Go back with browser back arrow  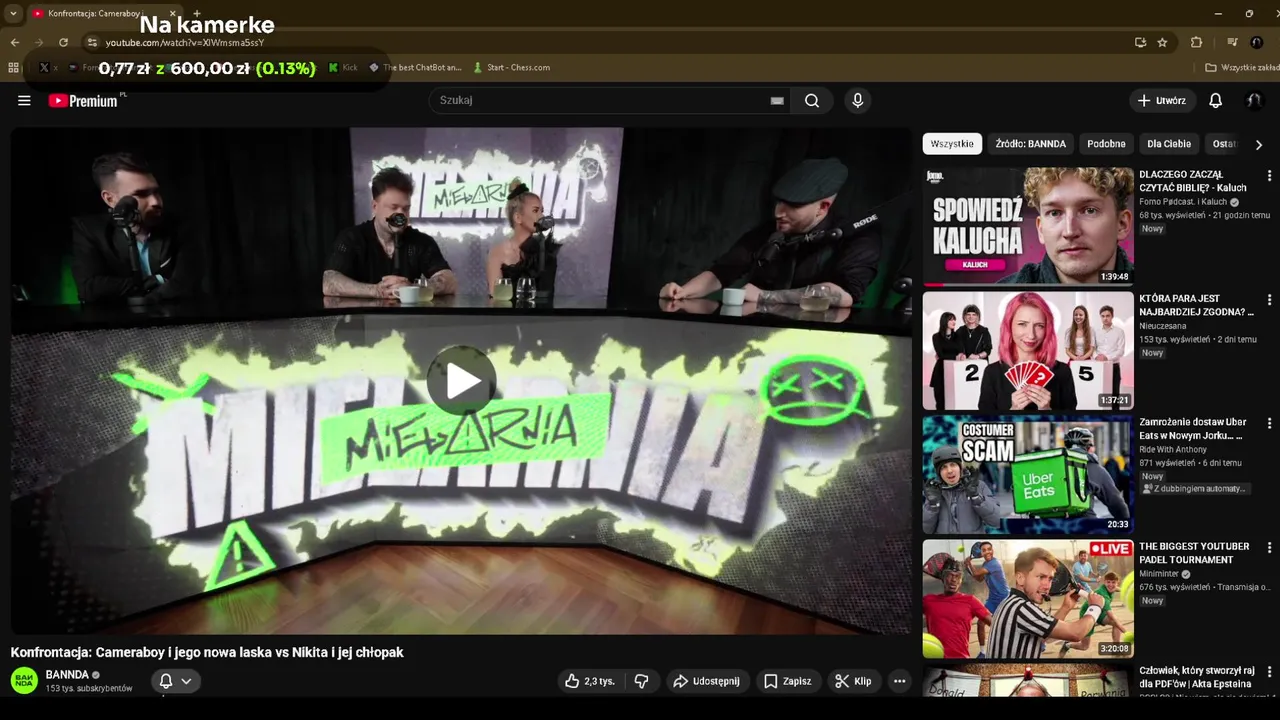pos(14,42)
